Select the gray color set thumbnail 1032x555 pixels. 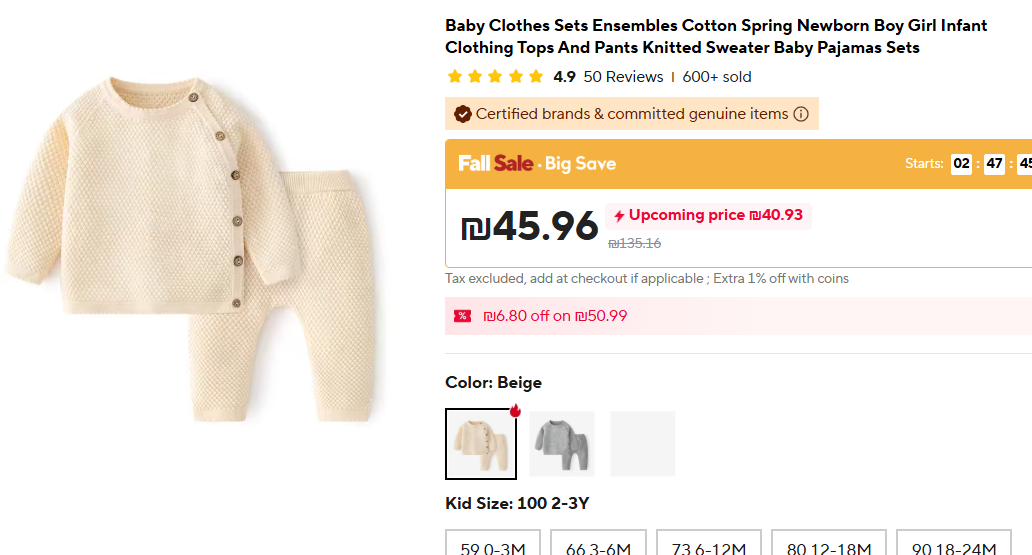[x=562, y=444]
